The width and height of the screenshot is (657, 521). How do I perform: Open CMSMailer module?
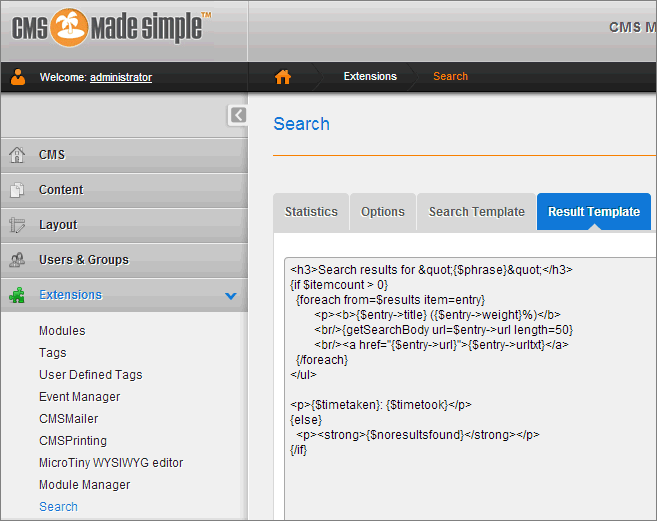pyautogui.click(x=69, y=419)
